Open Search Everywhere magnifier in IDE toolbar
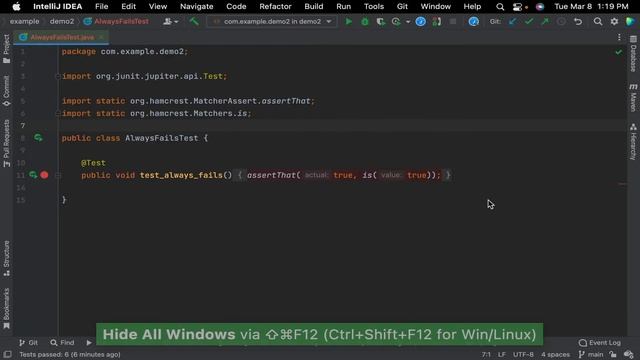This screenshot has width=640, height=360. [598, 21]
